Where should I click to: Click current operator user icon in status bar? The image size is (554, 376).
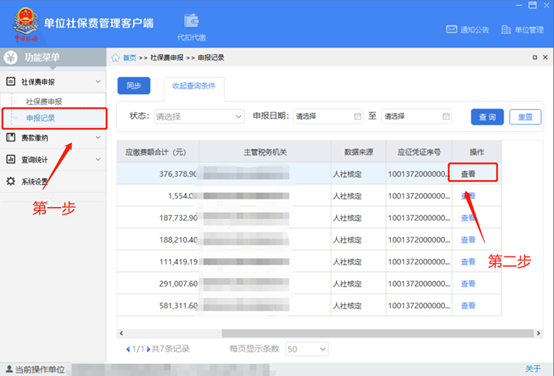(x=9, y=369)
